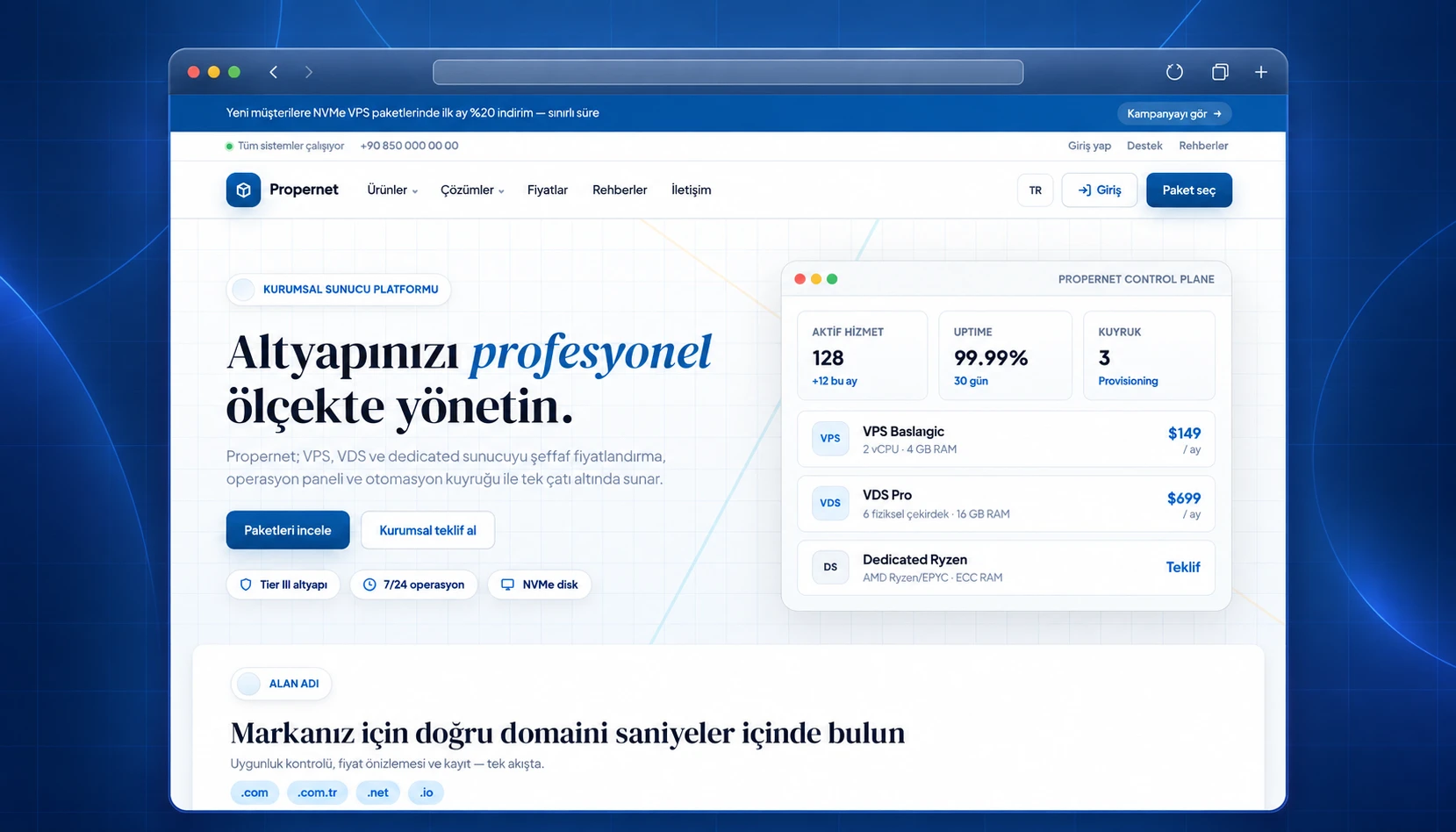
Task: Reload the page with the refresh icon
Action: (x=1174, y=72)
